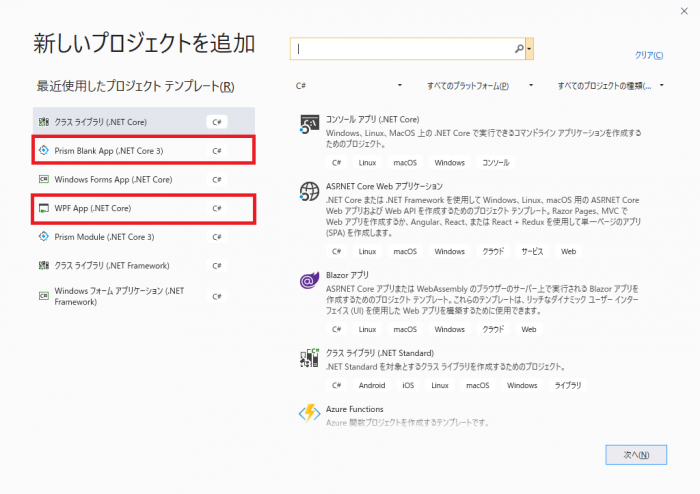Expand the search box history arrow
Viewport: 700px width, 494px height.
click(530, 48)
